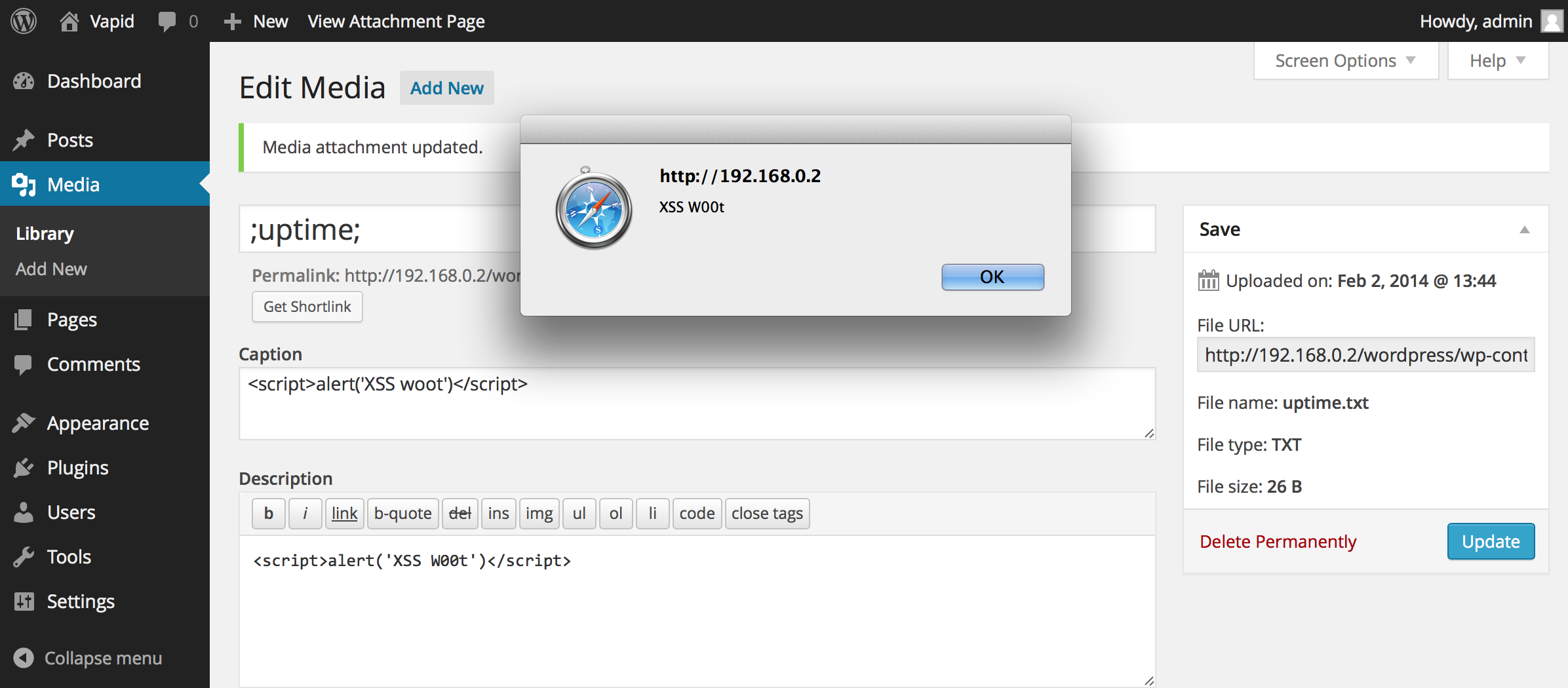Dismiss the alert with OK

click(992, 277)
